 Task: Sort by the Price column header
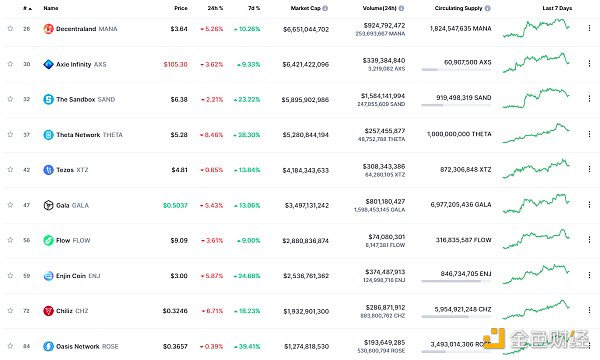tap(181, 8)
